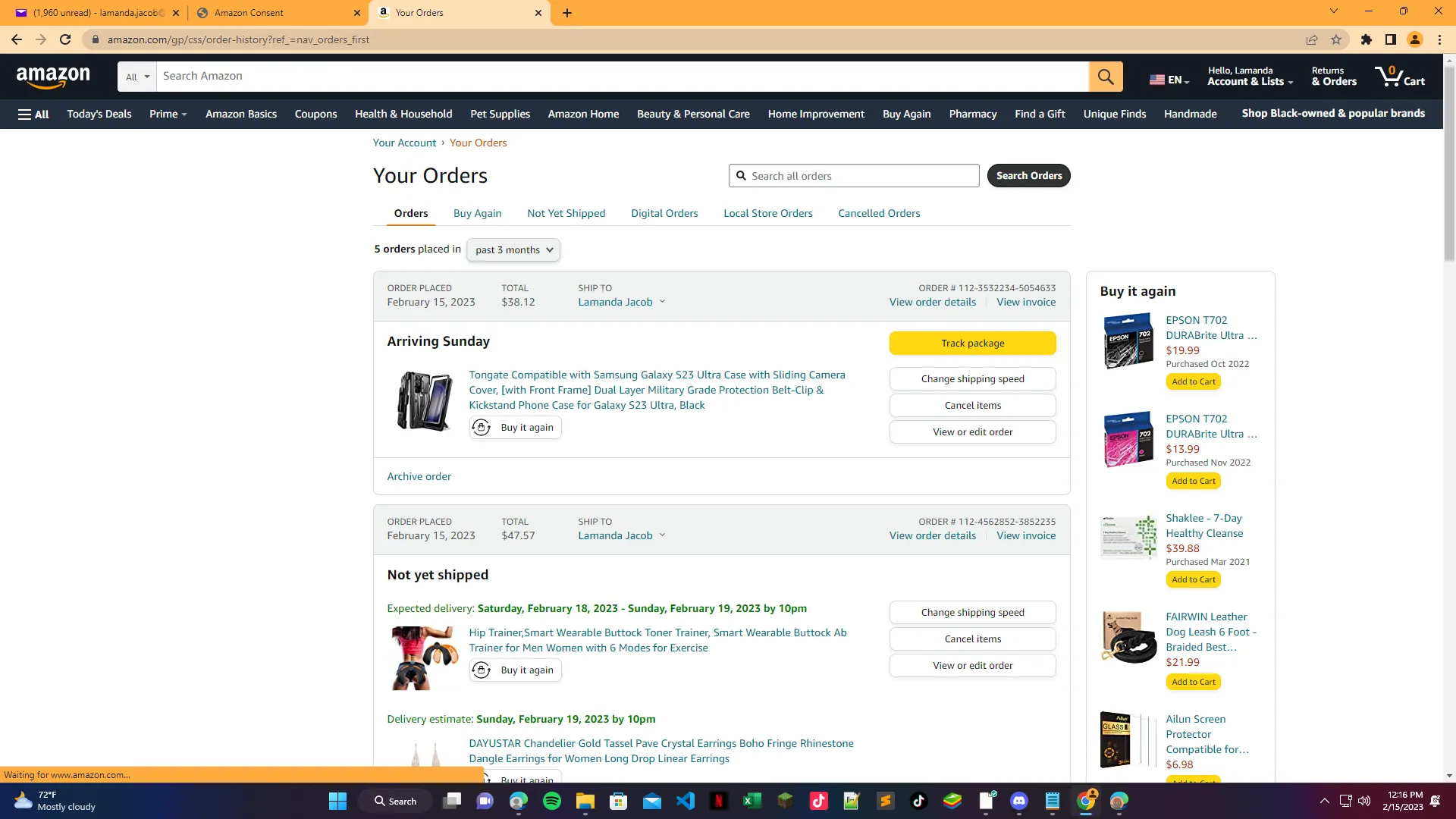Switch to the Local Store Orders tab
The image size is (1456, 819).
click(767, 213)
